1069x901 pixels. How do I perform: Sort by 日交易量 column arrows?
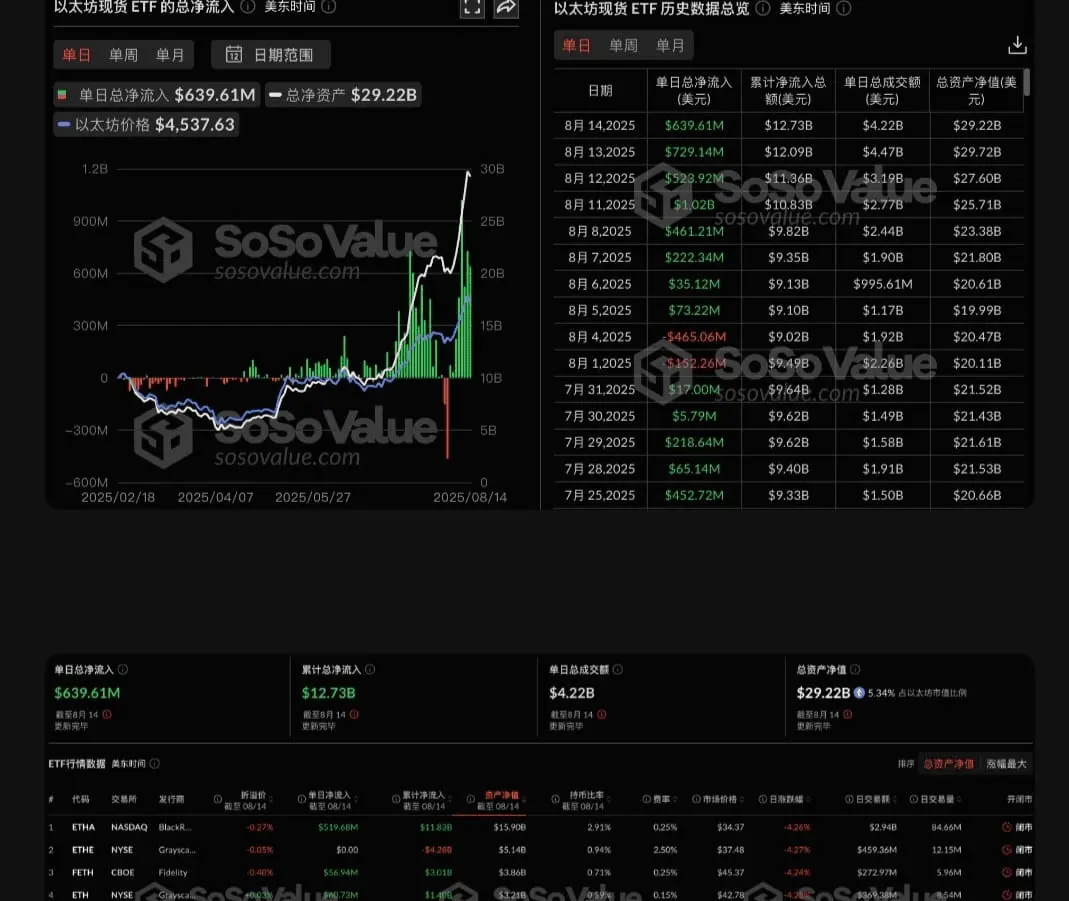tap(959, 799)
